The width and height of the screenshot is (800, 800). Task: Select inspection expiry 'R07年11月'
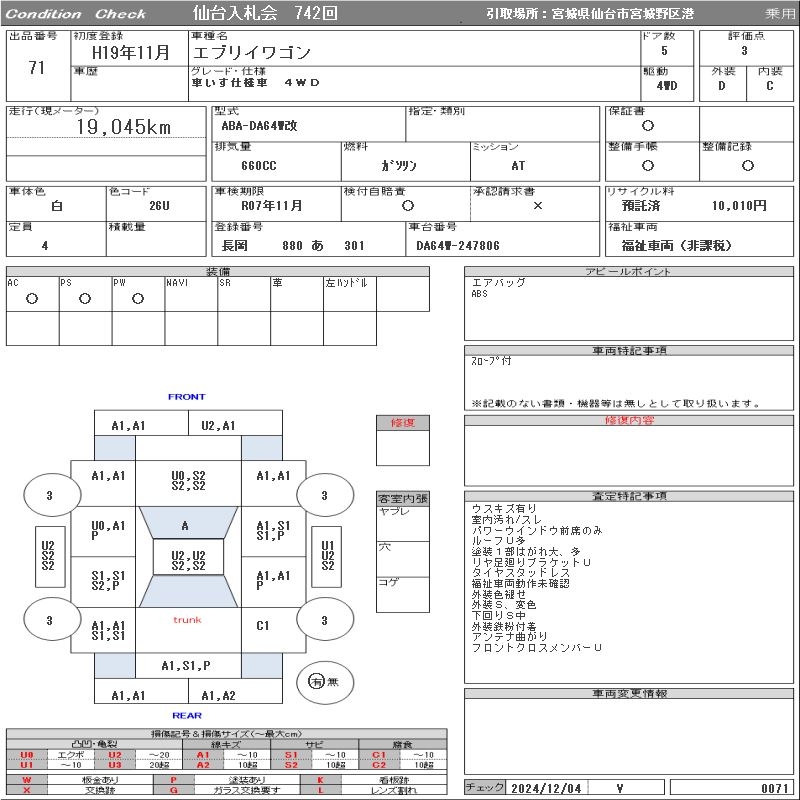271,206
